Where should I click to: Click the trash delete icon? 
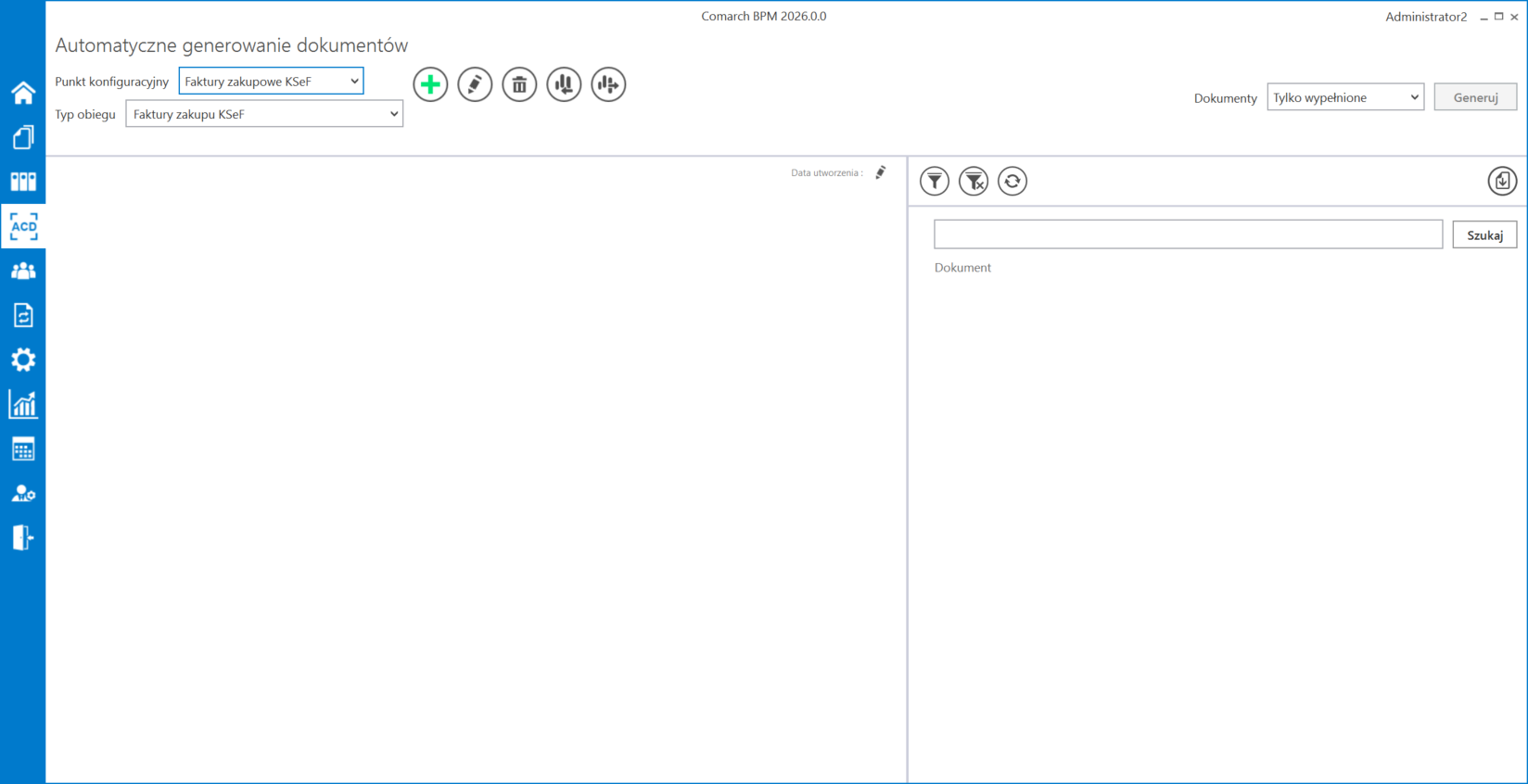point(519,84)
